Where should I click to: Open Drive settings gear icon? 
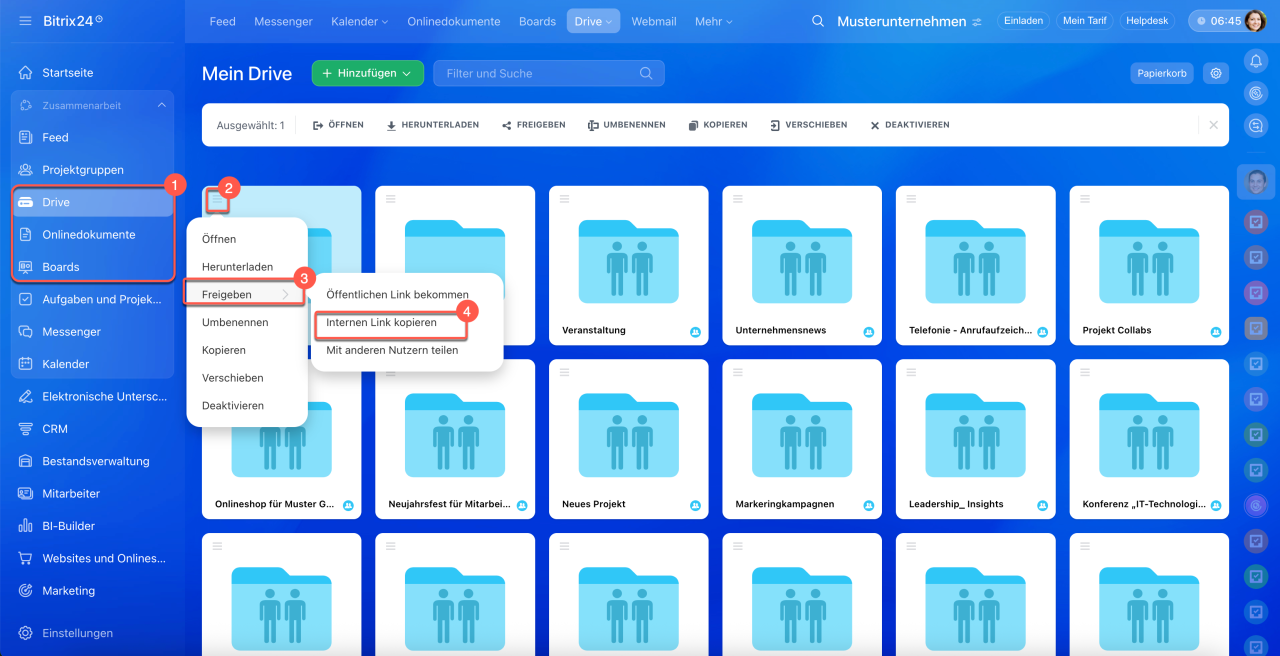click(1216, 73)
